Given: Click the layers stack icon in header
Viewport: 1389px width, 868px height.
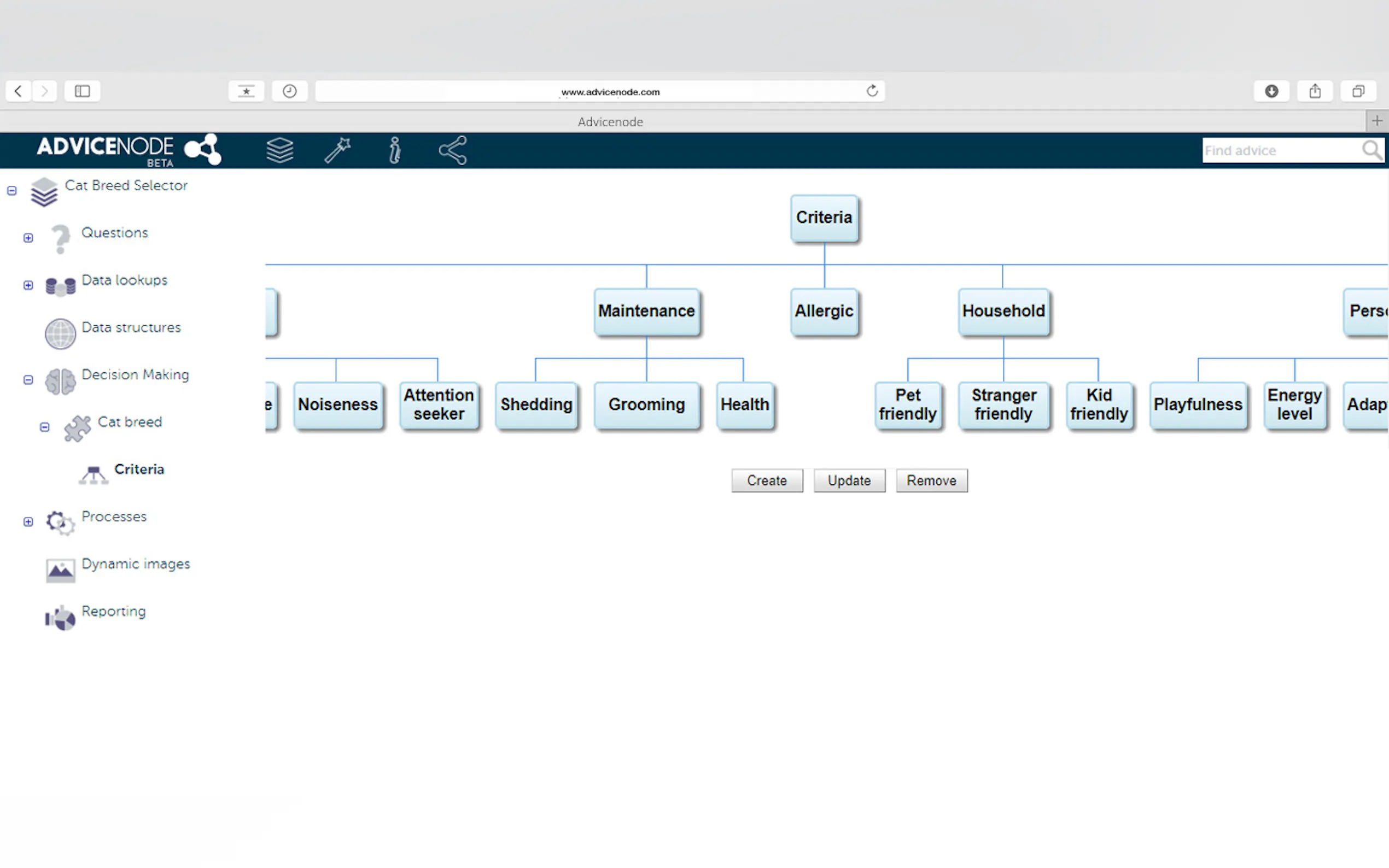Looking at the screenshot, I should [279, 150].
